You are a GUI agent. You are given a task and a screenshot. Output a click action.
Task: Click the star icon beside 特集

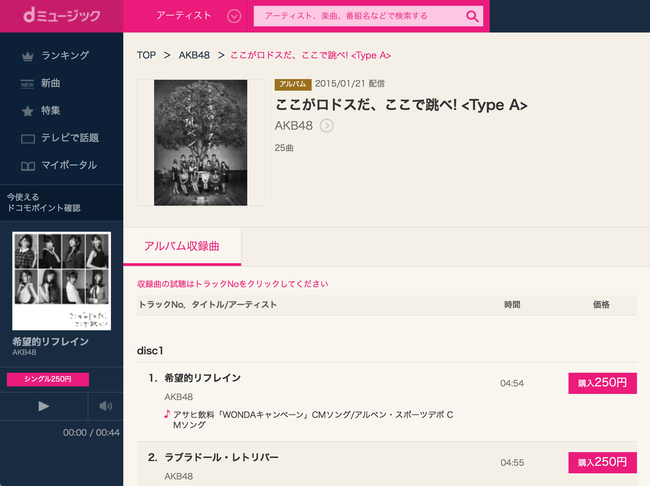tap(28, 111)
